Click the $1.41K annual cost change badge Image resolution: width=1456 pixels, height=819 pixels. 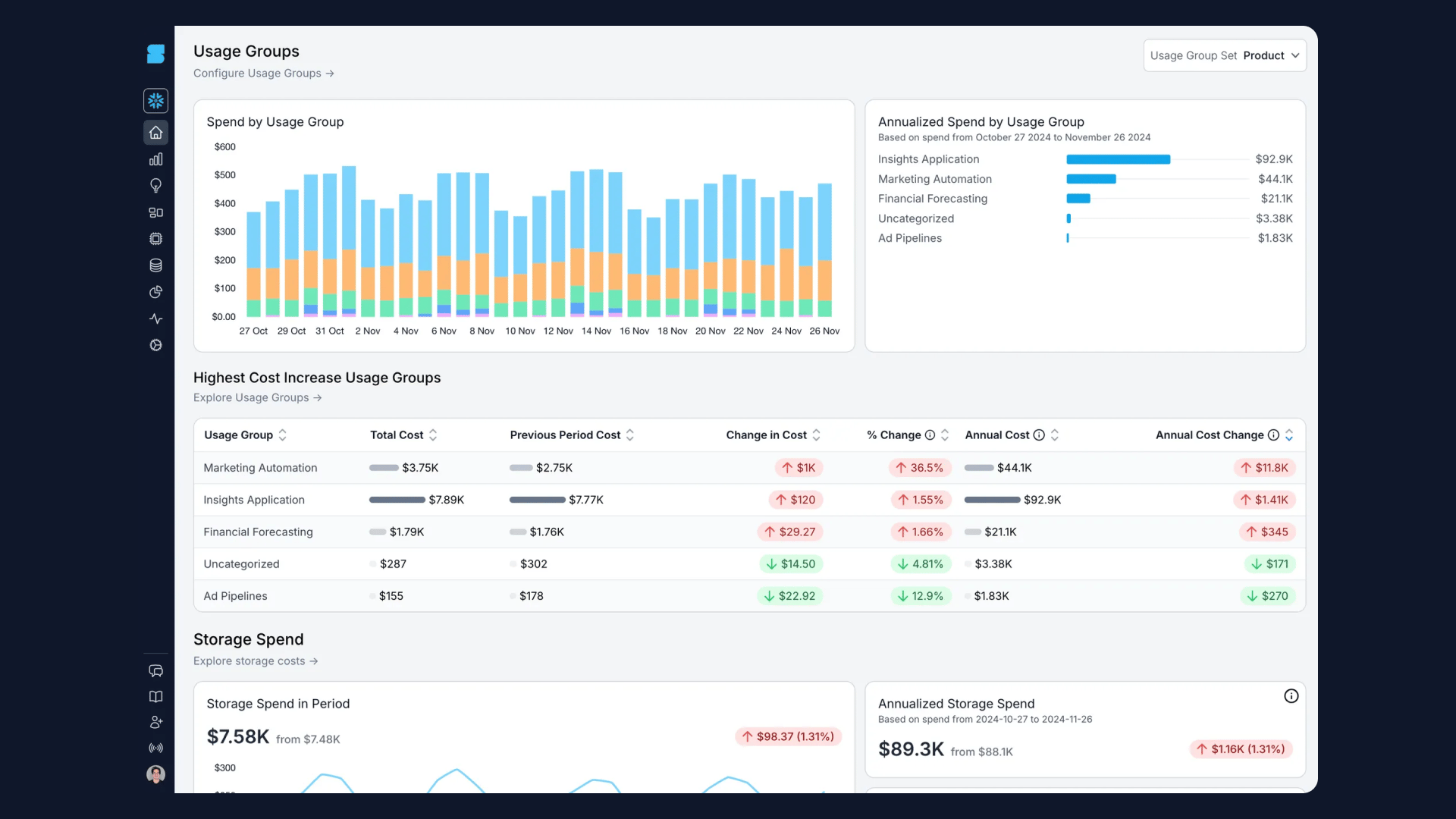tap(1264, 500)
